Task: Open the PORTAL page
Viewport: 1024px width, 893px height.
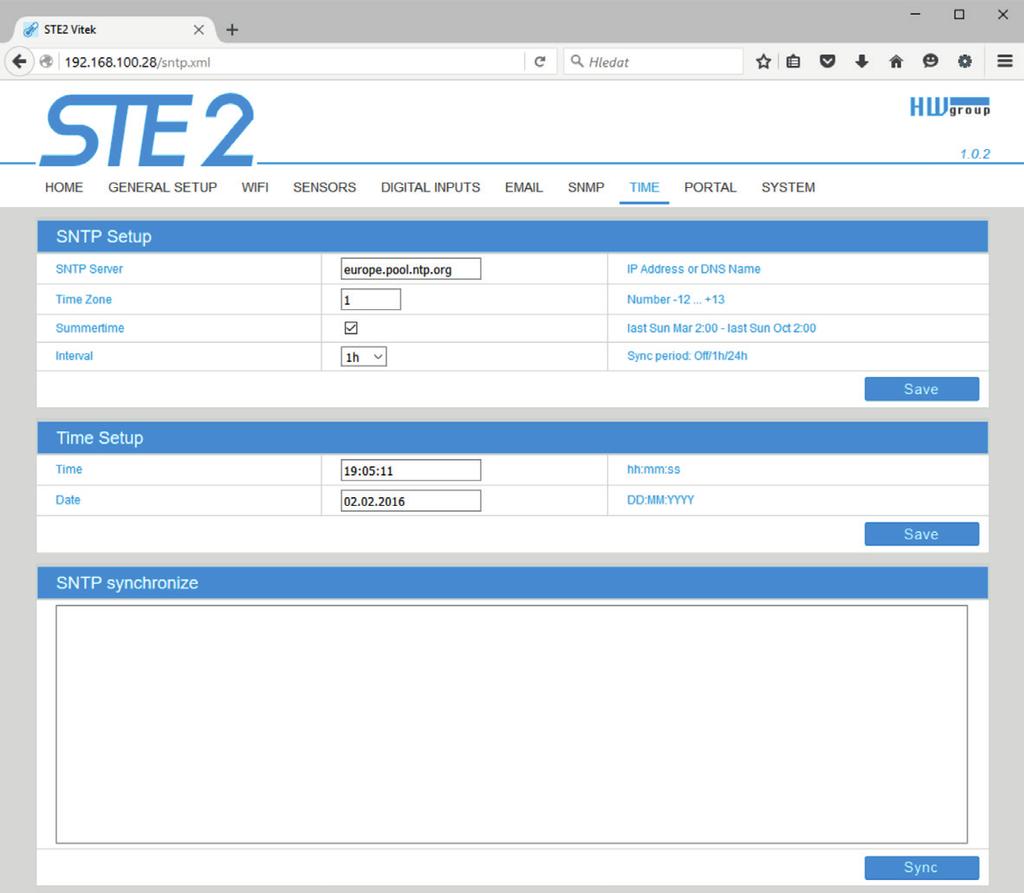Action: point(711,187)
